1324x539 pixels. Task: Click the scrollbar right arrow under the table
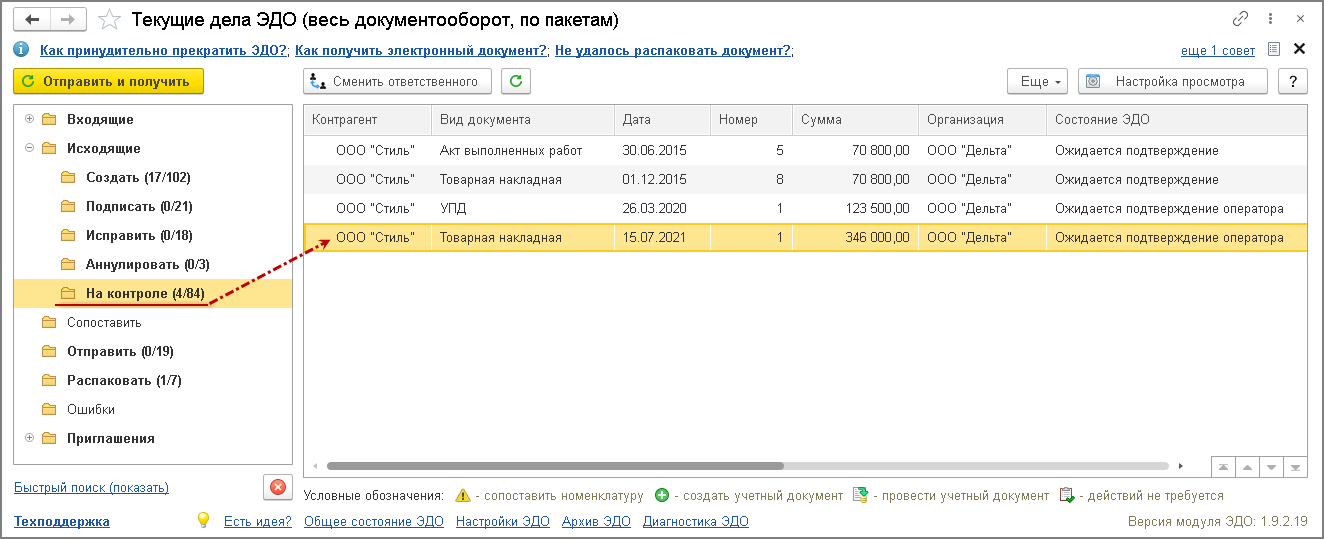point(1181,466)
